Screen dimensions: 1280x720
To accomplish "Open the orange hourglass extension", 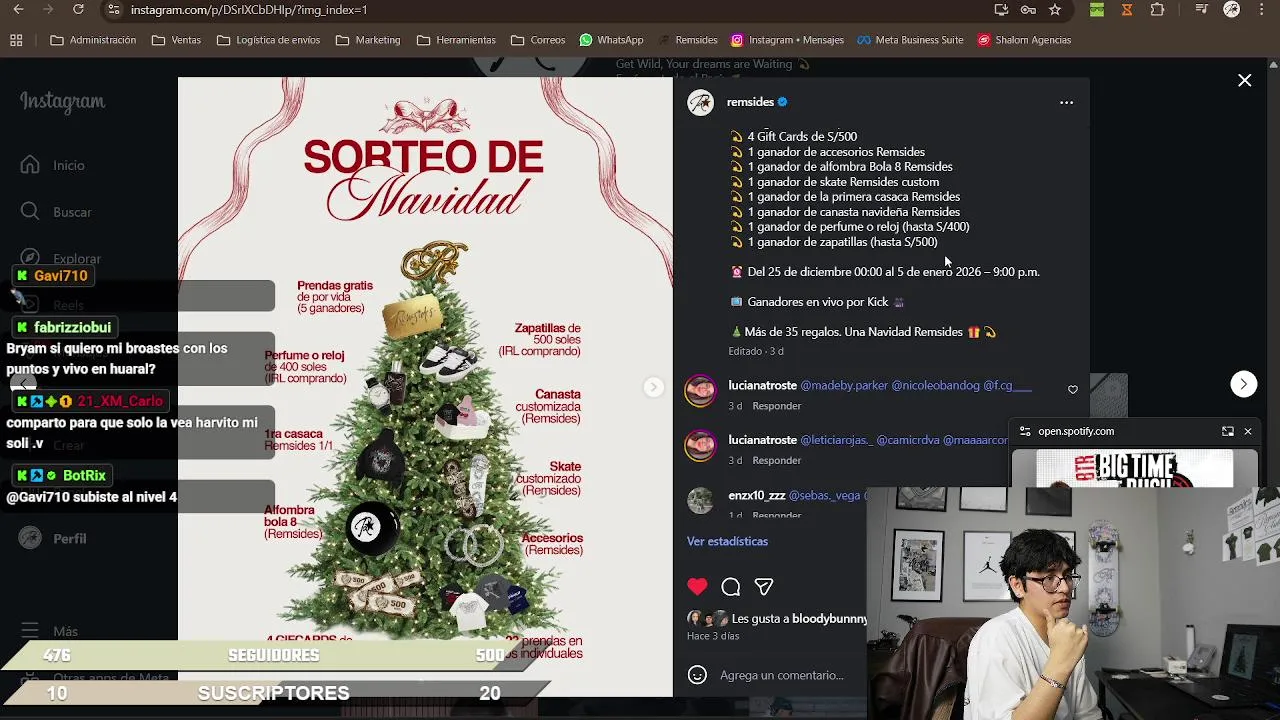I will 1127,10.
